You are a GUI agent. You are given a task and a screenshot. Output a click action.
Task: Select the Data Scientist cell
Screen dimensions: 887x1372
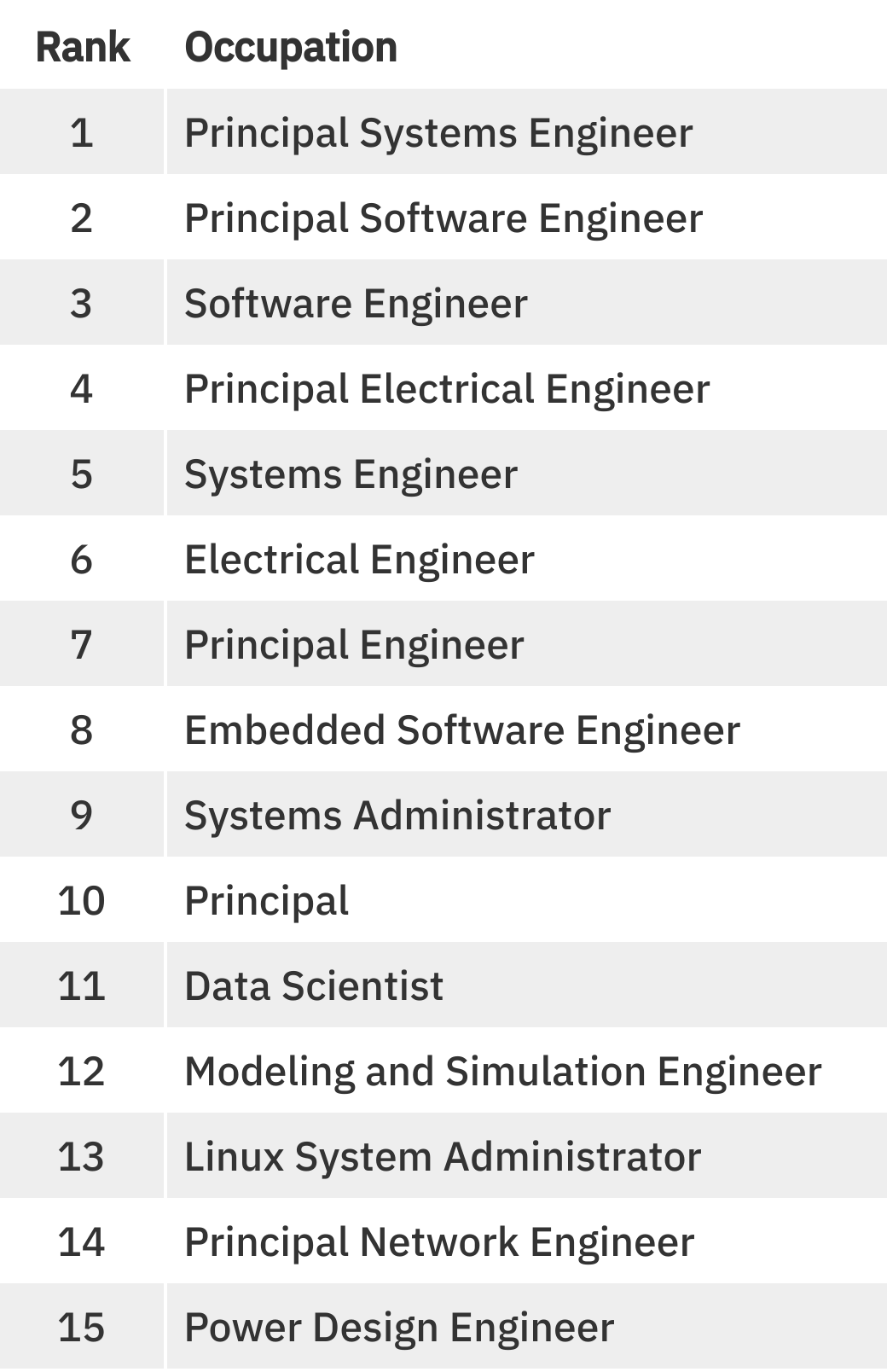(314, 986)
